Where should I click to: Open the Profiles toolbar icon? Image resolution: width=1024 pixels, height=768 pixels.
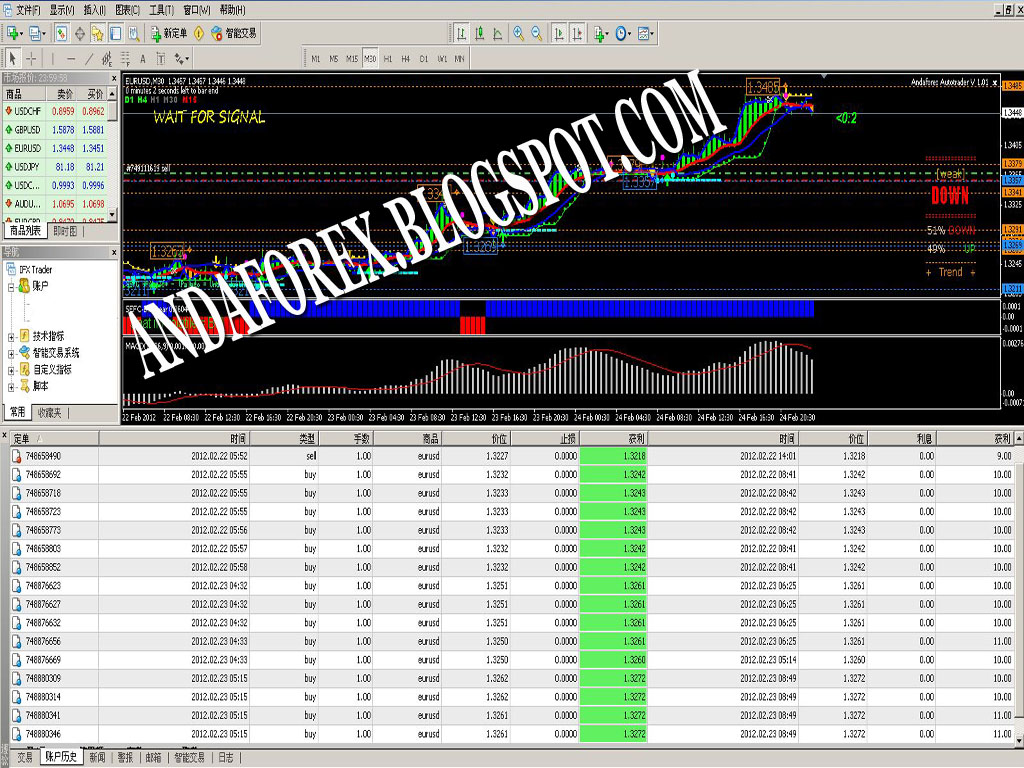(x=35, y=33)
